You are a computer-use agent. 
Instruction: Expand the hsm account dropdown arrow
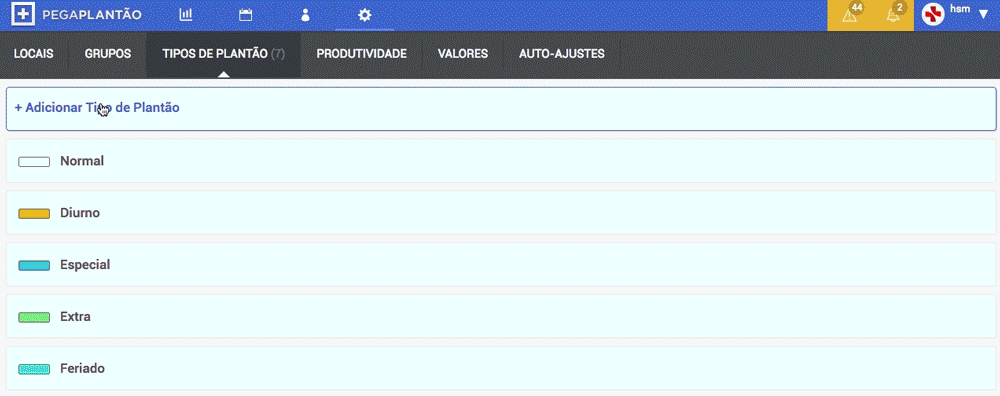point(983,14)
